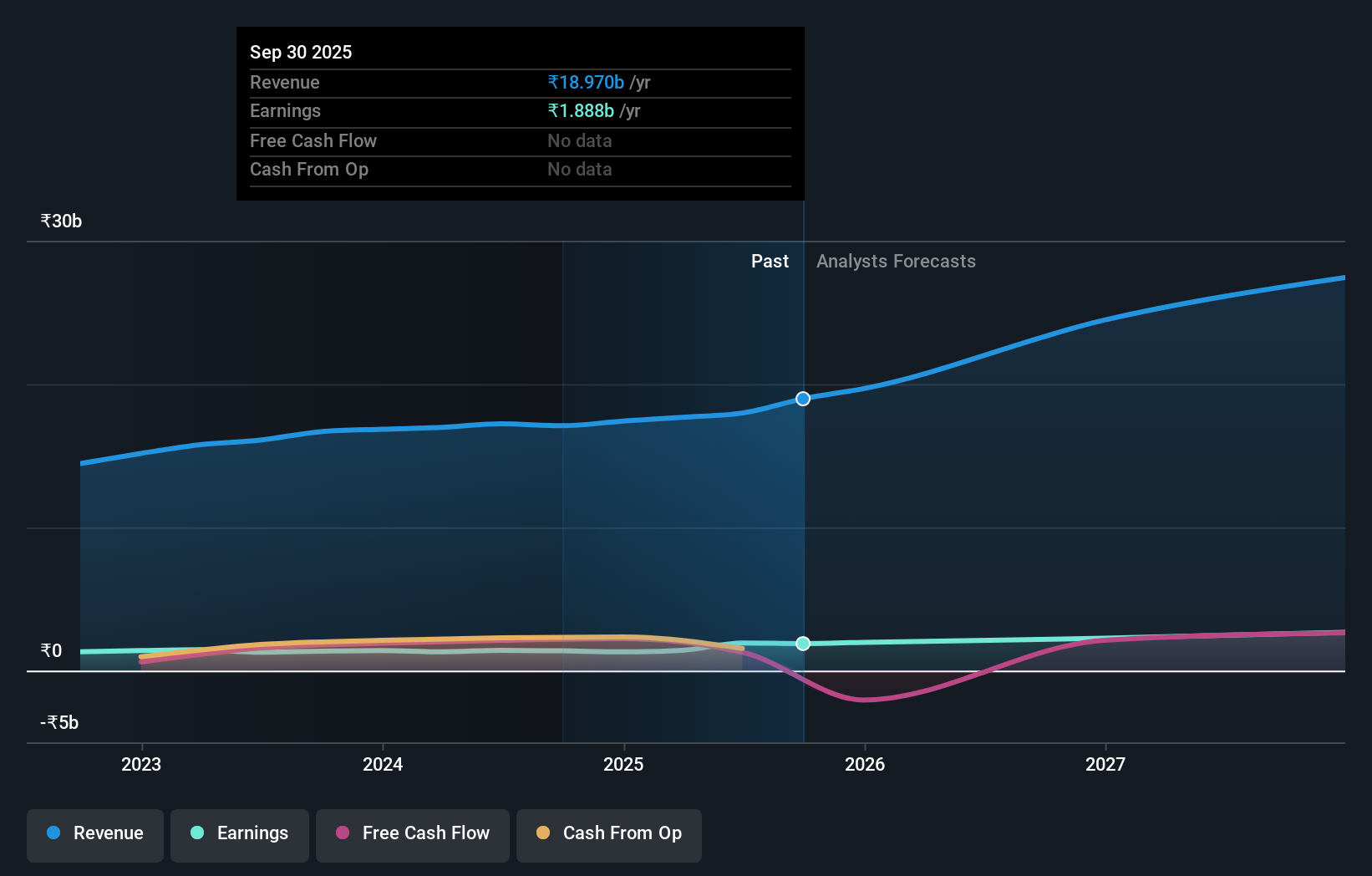
Task: Click the ₹0 y-axis label
Action: (52, 651)
